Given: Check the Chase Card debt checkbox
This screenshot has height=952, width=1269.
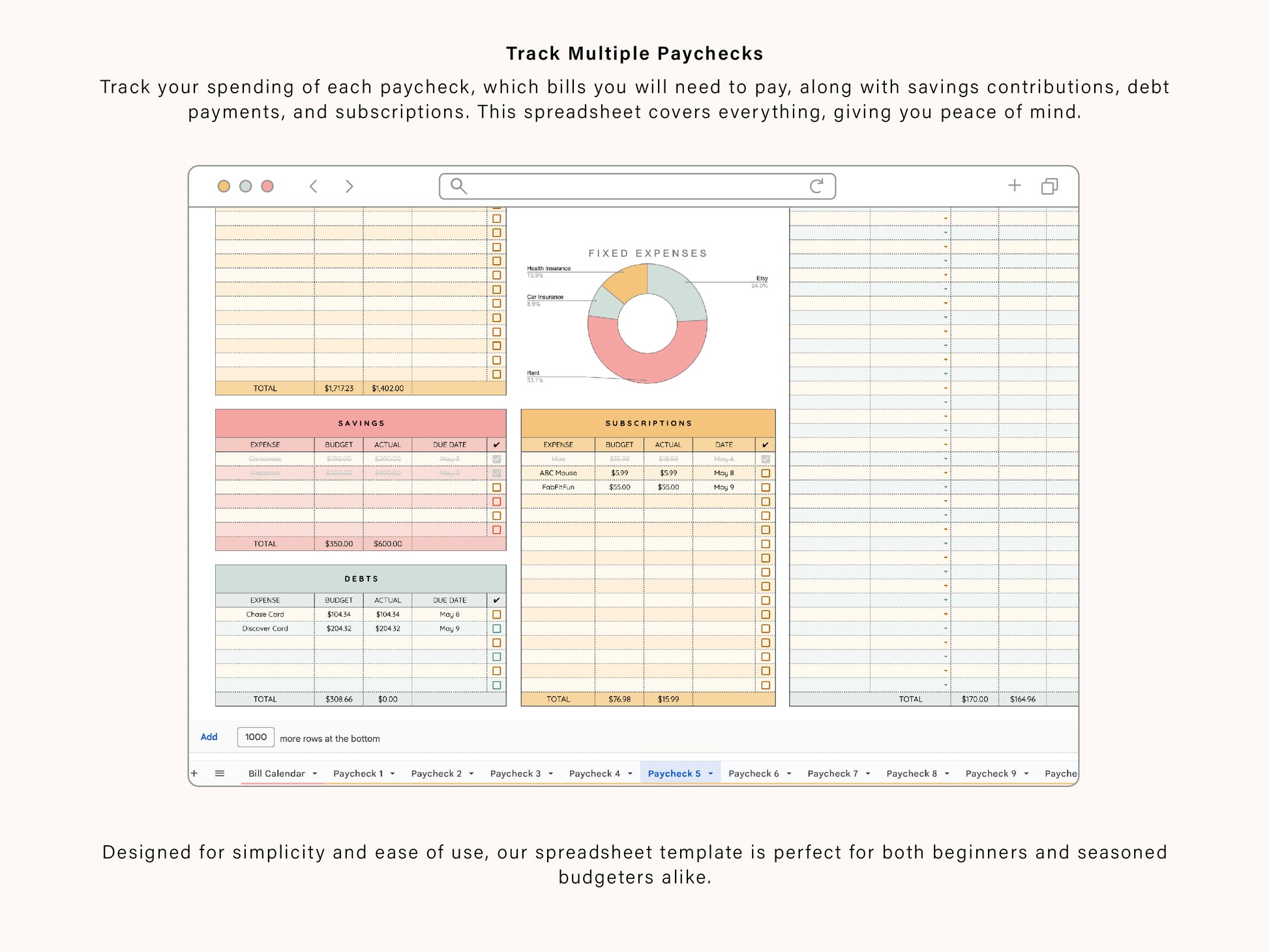Looking at the screenshot, I should pyautogui.click(x=497, y=614).
